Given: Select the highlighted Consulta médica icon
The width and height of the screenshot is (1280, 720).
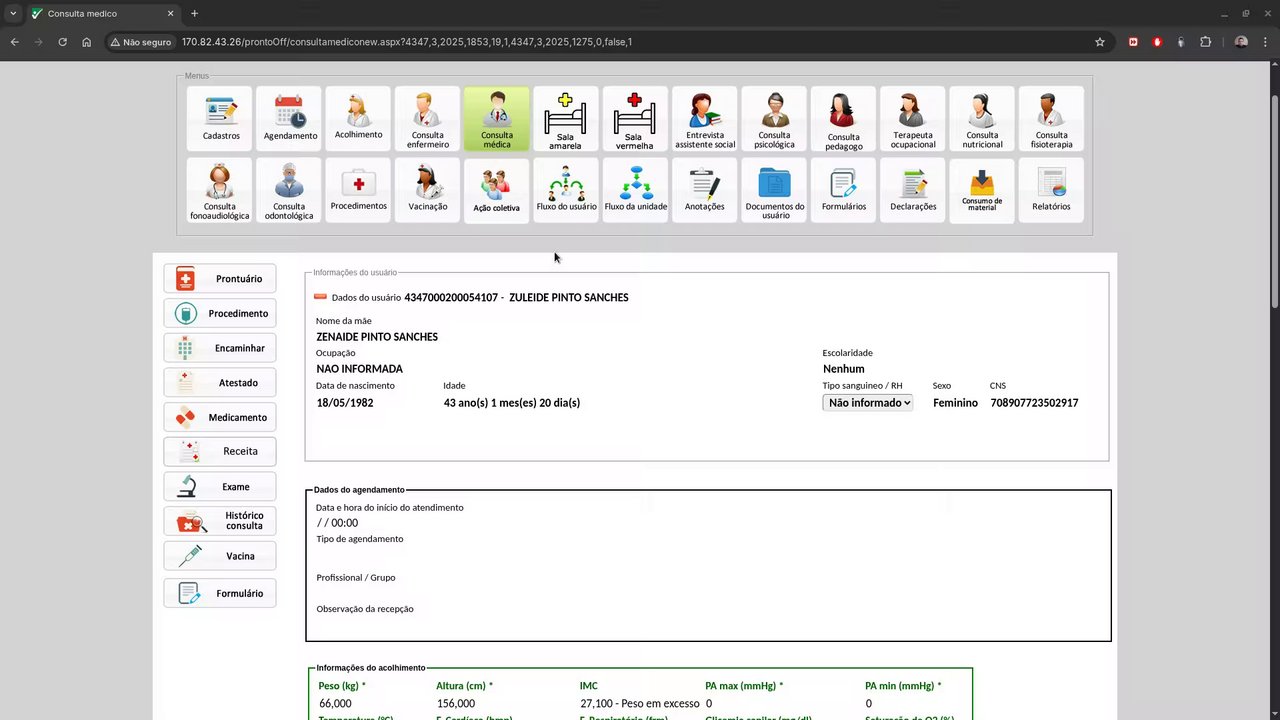Looking at the screenshot, I should [x=497, y=119].
